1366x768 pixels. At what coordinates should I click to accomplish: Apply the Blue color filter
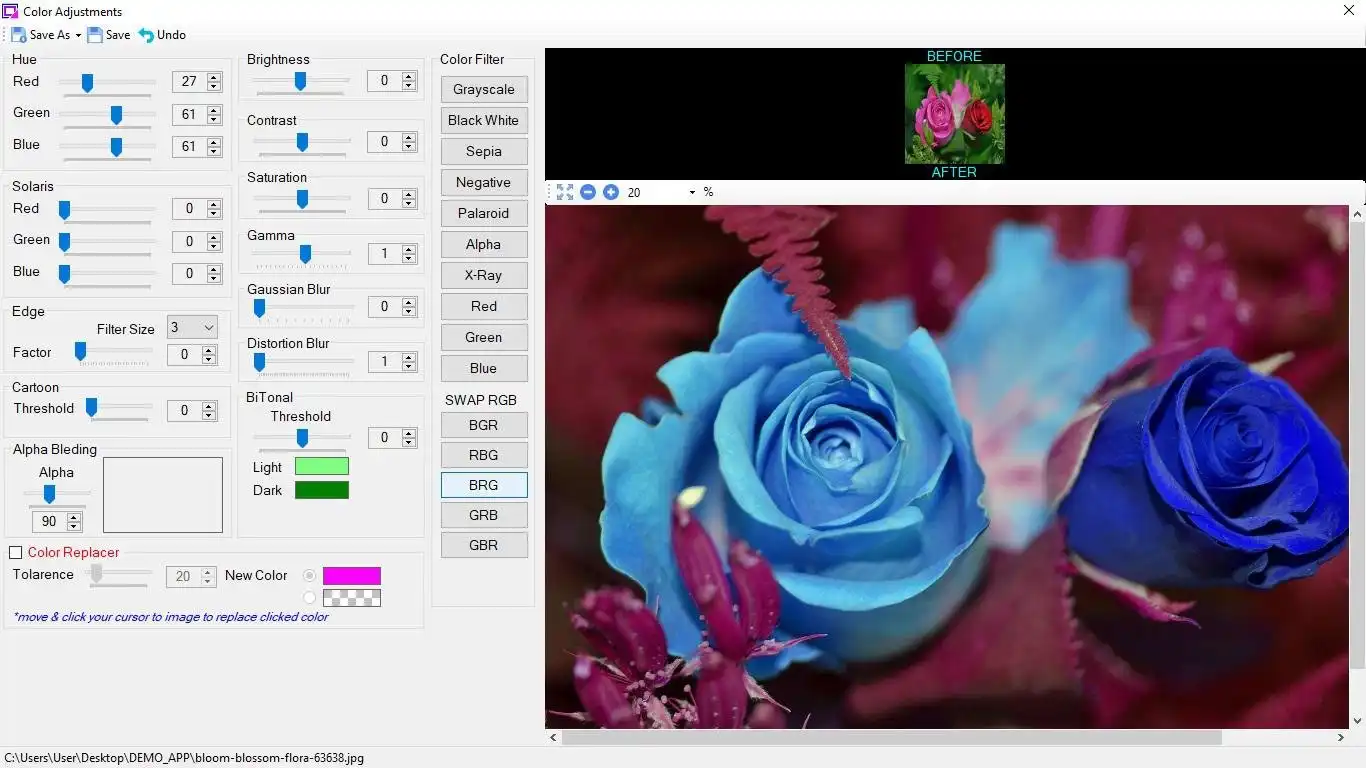[x=484, y=368]
